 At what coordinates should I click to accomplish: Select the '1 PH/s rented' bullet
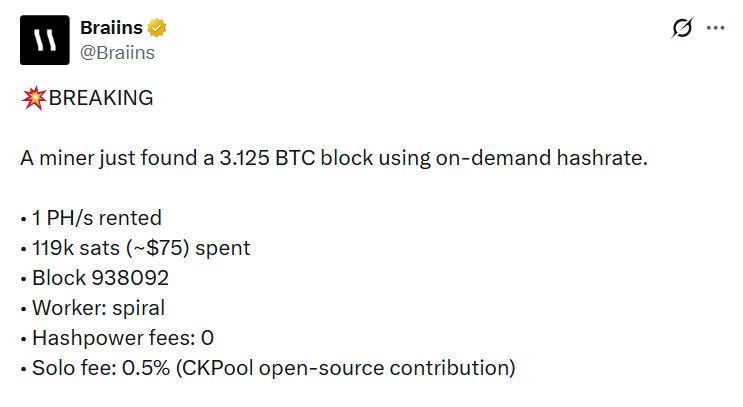[x=90, y=218]
